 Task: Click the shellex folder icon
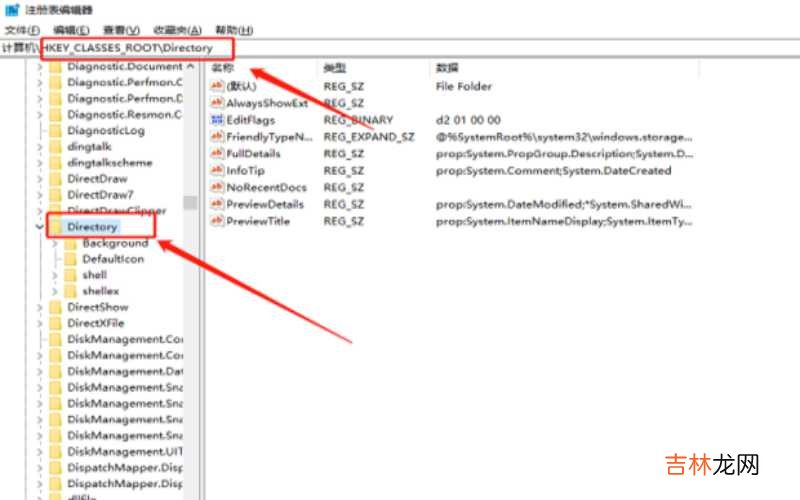[x=71, y=291]
